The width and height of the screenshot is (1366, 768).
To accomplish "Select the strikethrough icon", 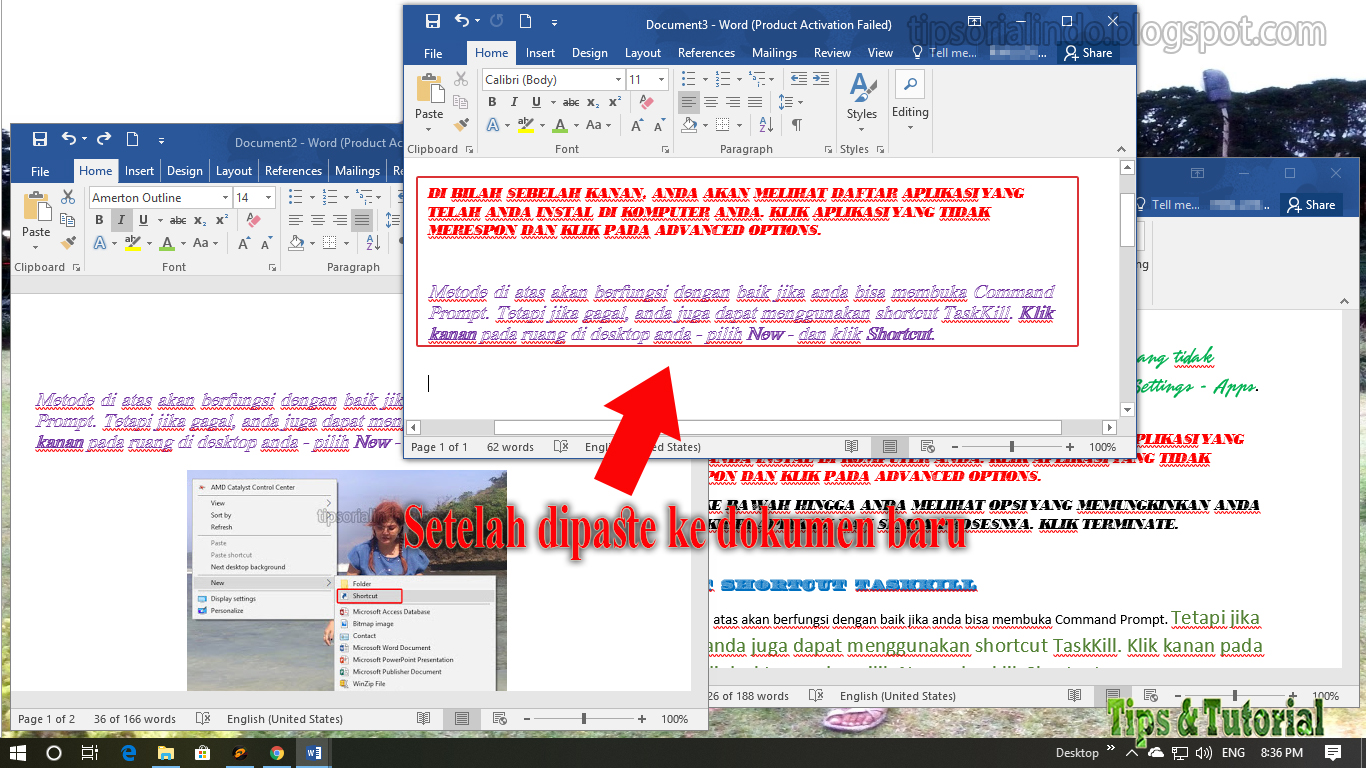I will [571, 102].
